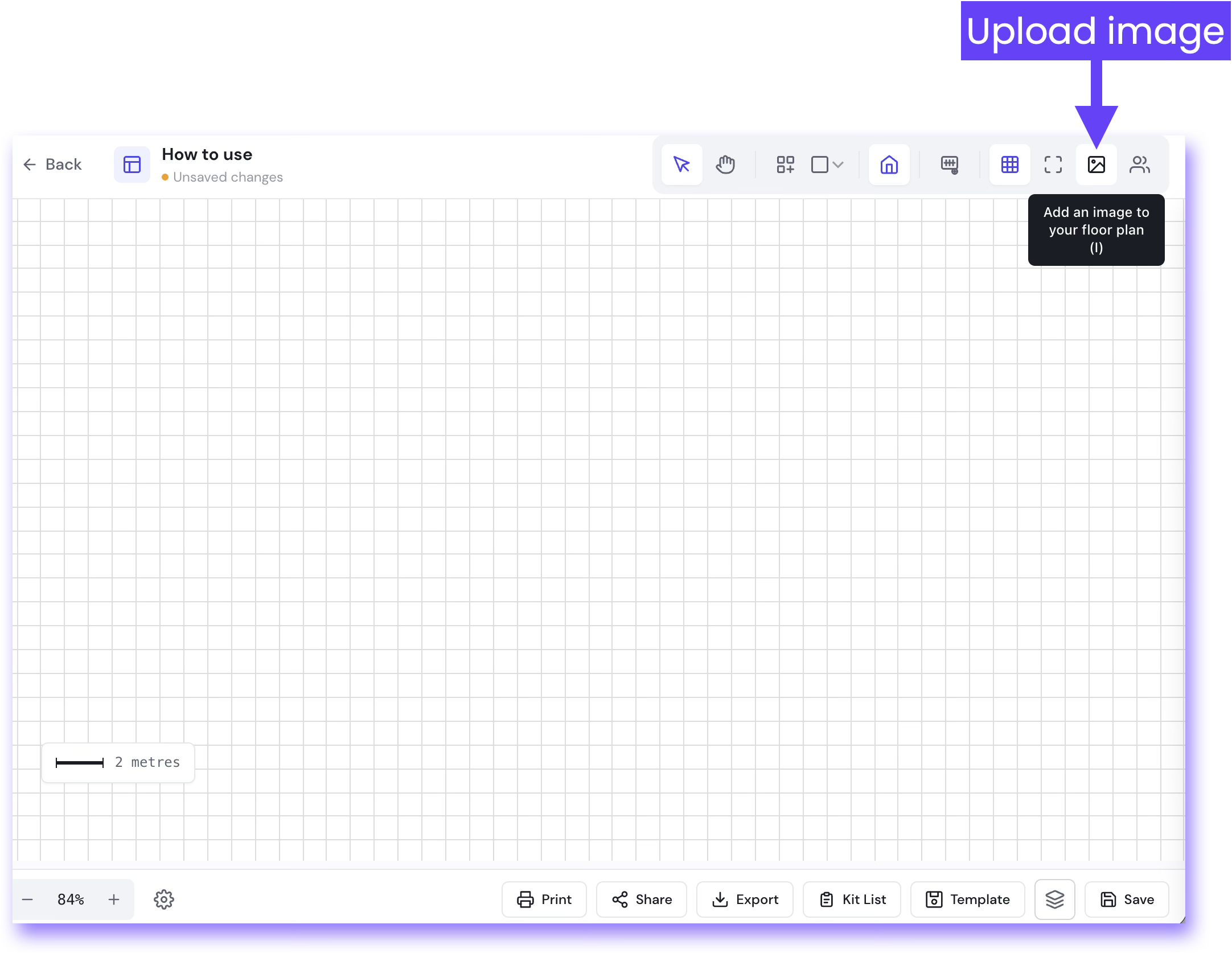Select the pointer select tool
This screenshot has height=953, width=1232.
[681, 165]
